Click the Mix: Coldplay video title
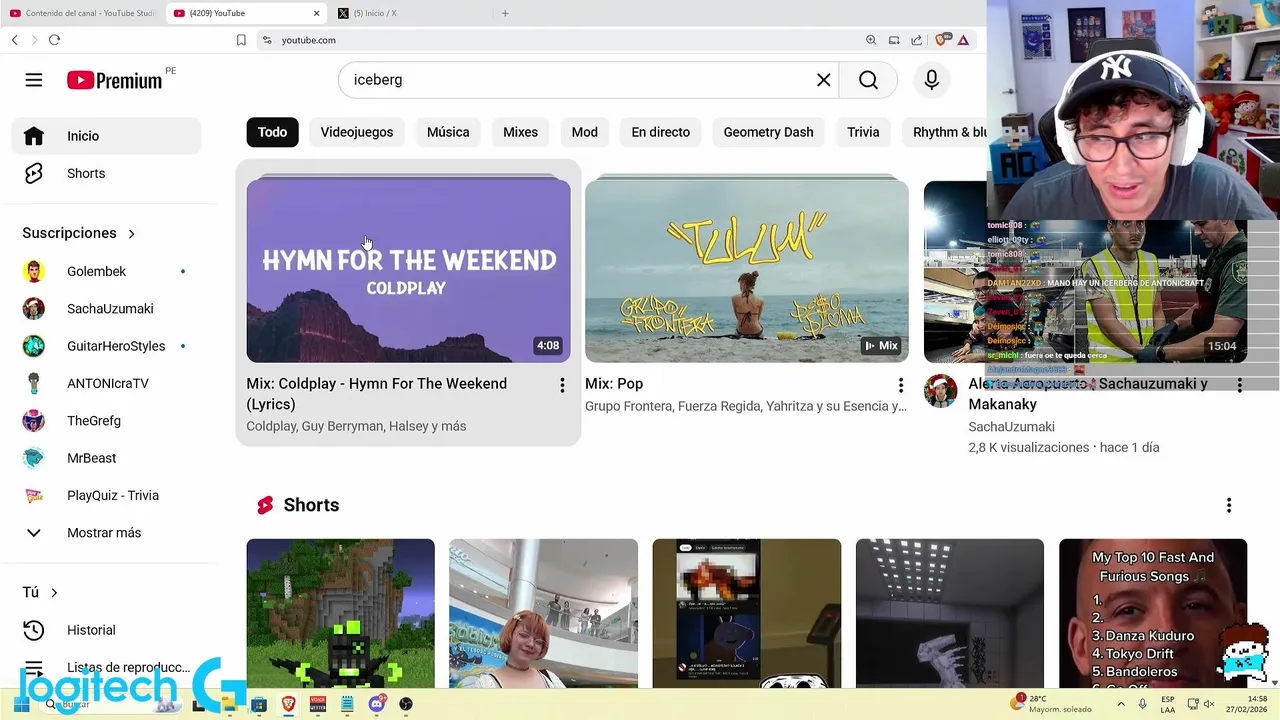Image resolution: width=1280 pixels, height=720 pixels. pos(377,394)
